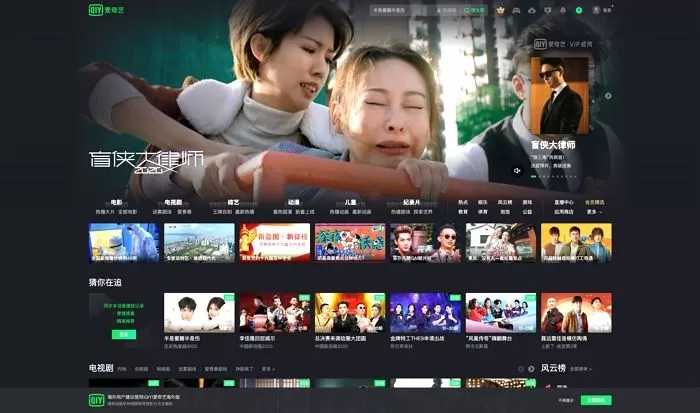Viewport: 700px width, 413px height.
Task: Click the hot-search label inside the search bar
Action: (447, 10)
